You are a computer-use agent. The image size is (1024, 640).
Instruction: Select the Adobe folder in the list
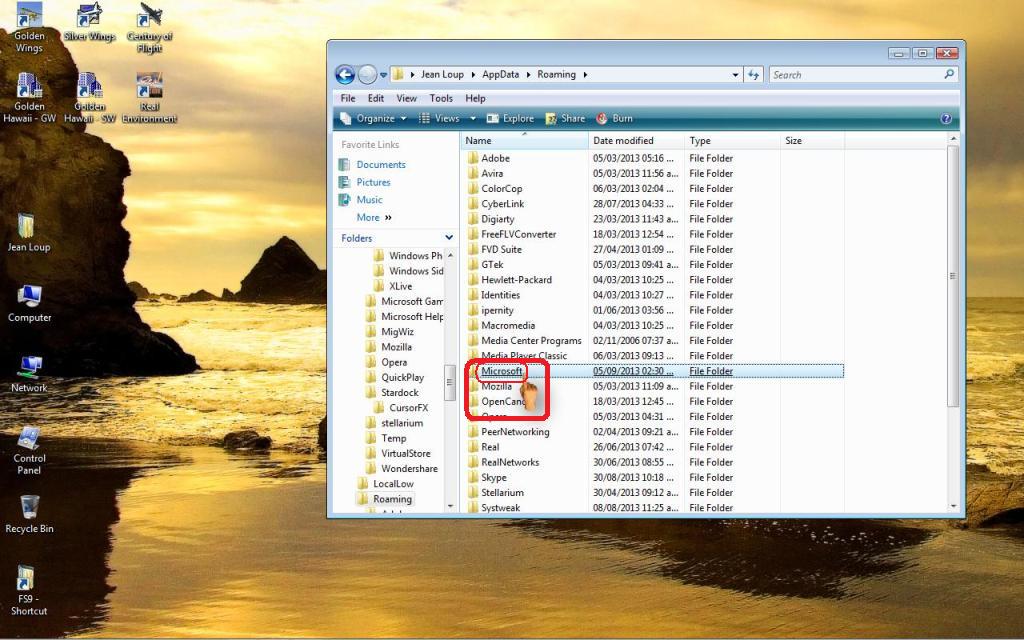pos(496,158)
